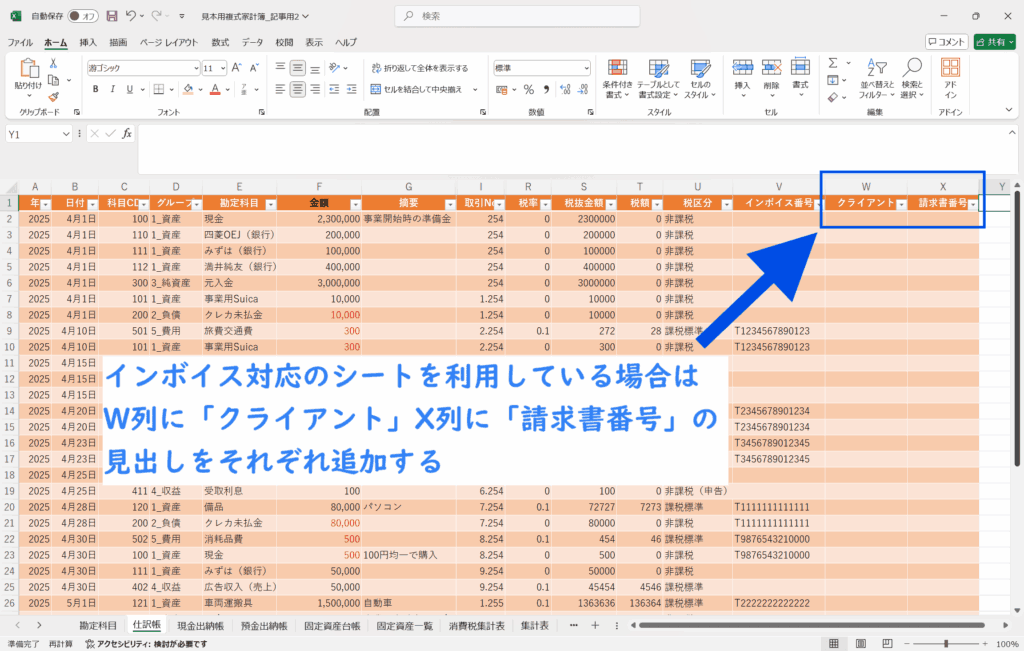Toggle Wrap Text for cells
Image resolution: width=1024 pixels, height=651 pixels.
tap(420, 68)
